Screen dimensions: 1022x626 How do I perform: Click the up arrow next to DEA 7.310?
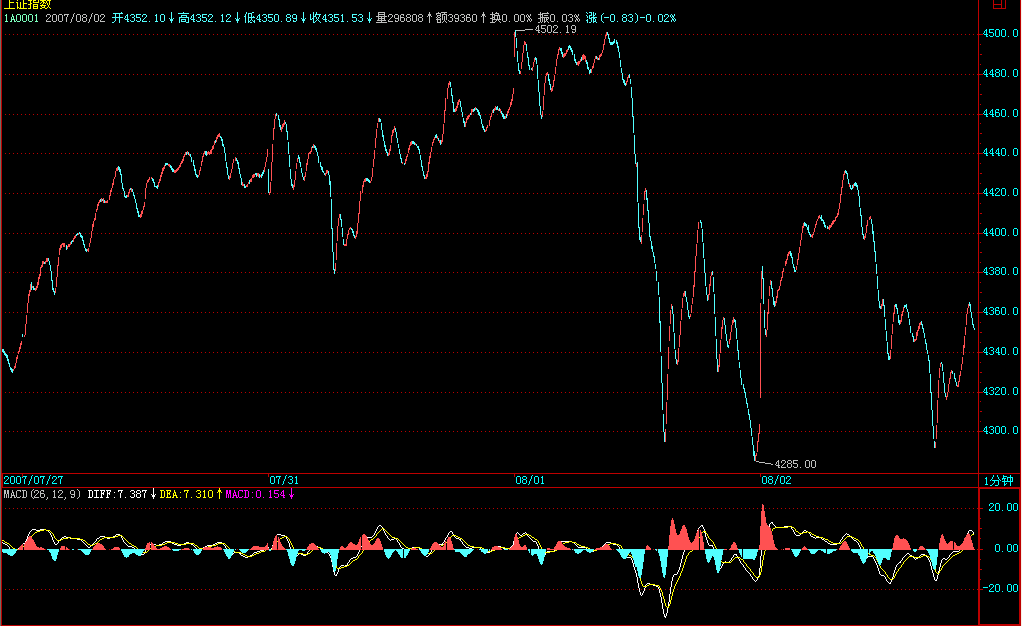[x=219, y=495]
